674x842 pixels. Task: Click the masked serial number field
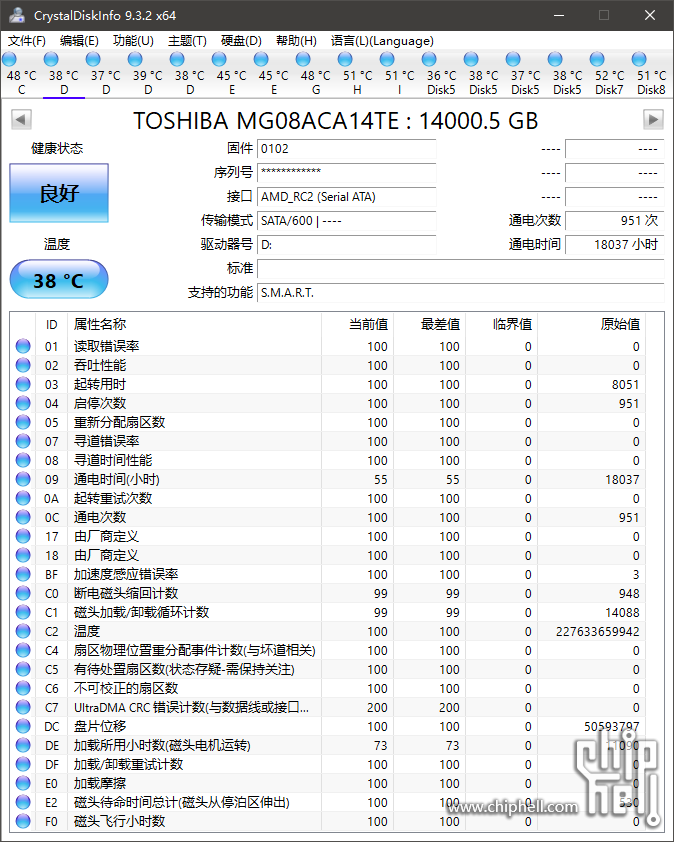pyautogui.click(x=346, y=172)
